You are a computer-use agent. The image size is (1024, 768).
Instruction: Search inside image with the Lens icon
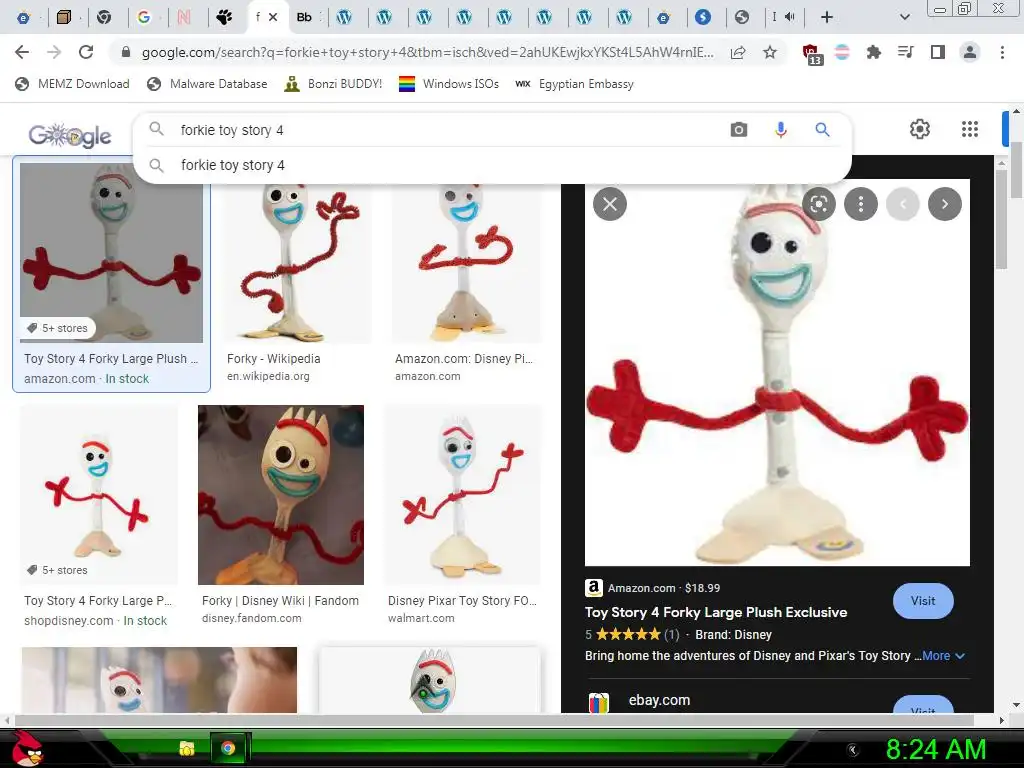click(819, 204)
